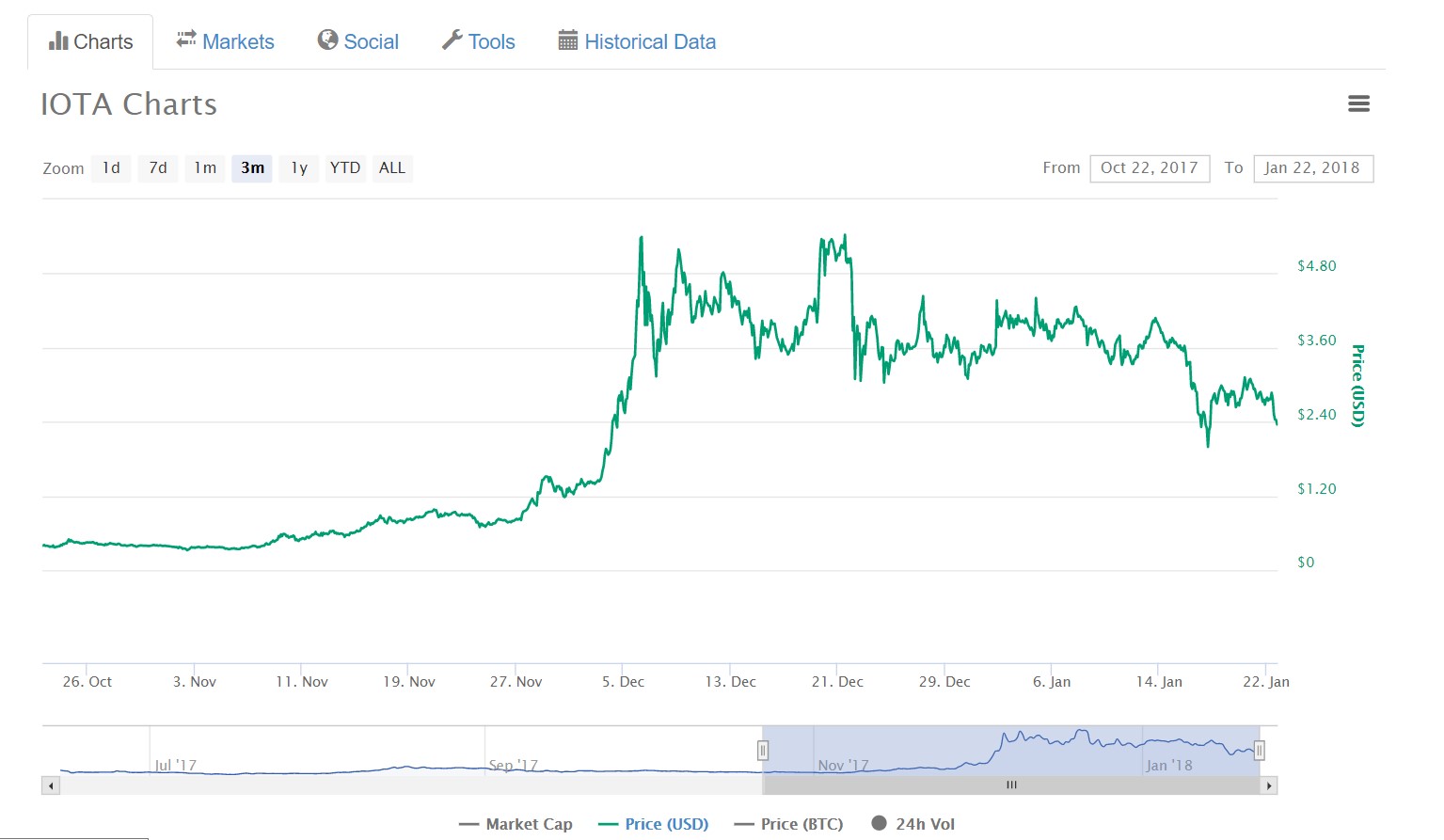1444x840 pixels.
Task: Toggle the 24h Vol series legend
Action: (x=913, y=824)
